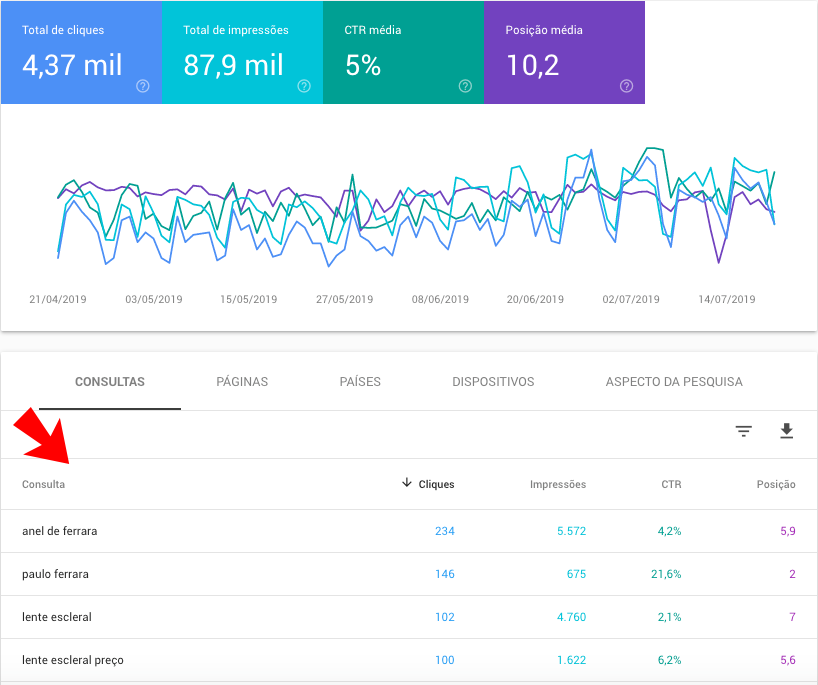818x685 pixels.
Task: Open the PÁGINAS tab
Action: (x=242, y=381)
